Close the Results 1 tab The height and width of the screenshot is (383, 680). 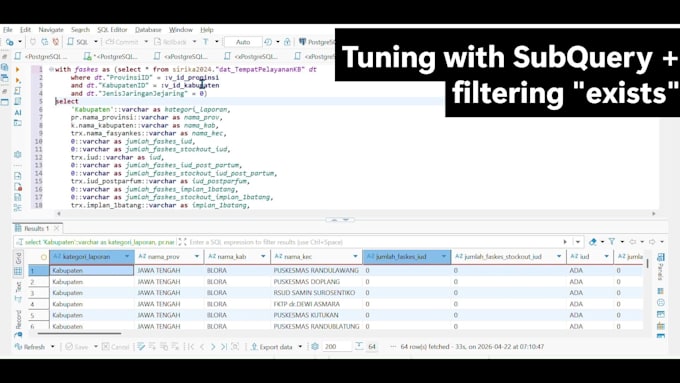[57, 228]
